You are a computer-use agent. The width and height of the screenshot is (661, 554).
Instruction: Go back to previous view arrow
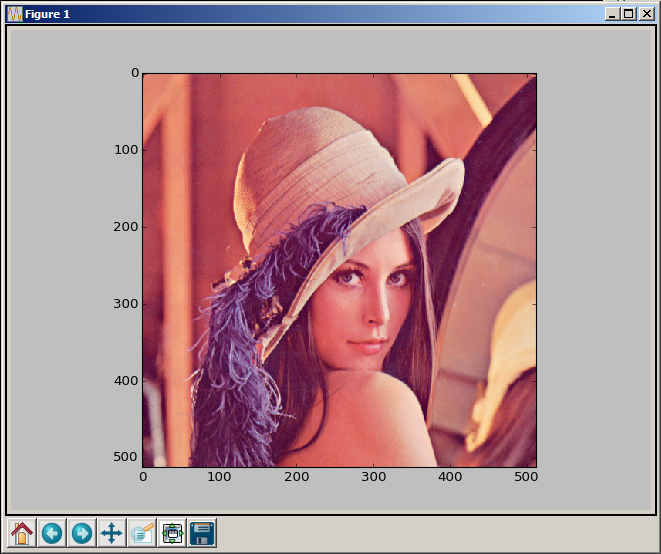(52, 533)
